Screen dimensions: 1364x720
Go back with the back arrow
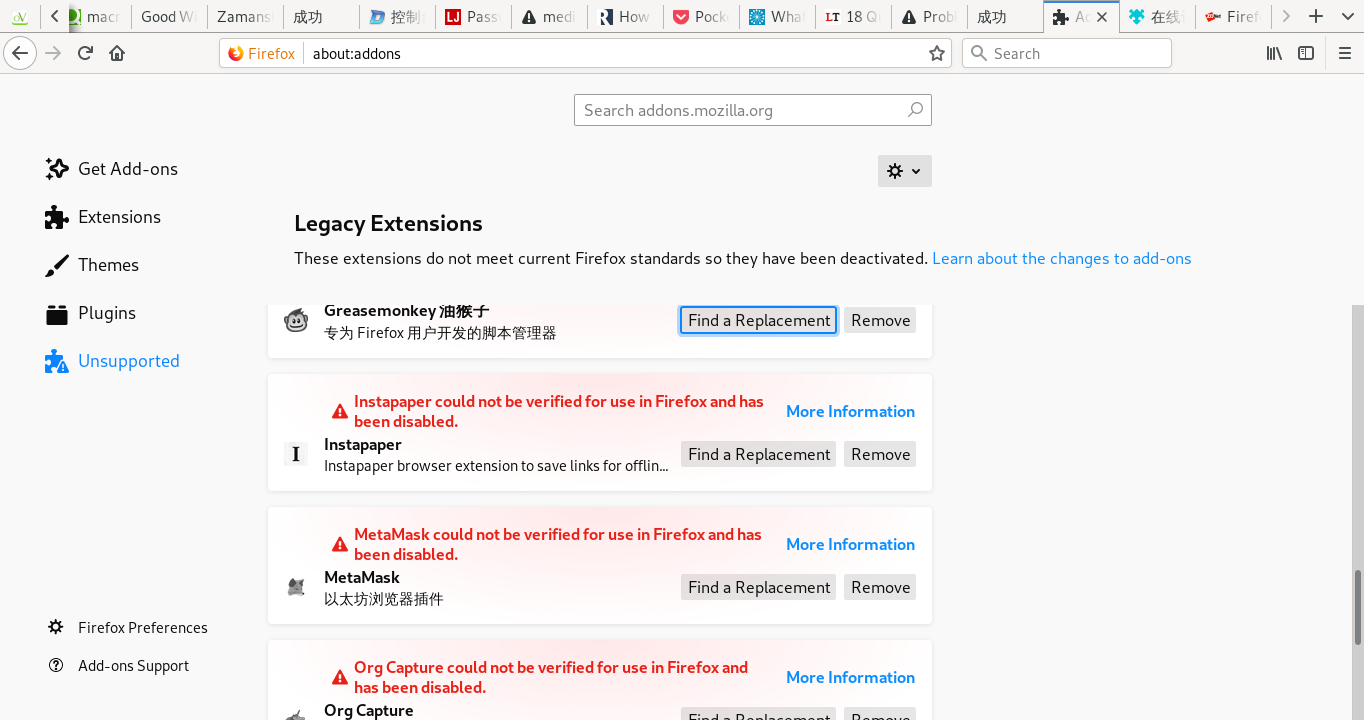coord(20,53)
